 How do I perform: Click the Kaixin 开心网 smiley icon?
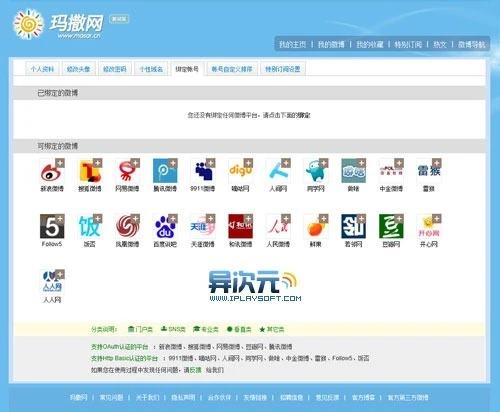(429, 227)
